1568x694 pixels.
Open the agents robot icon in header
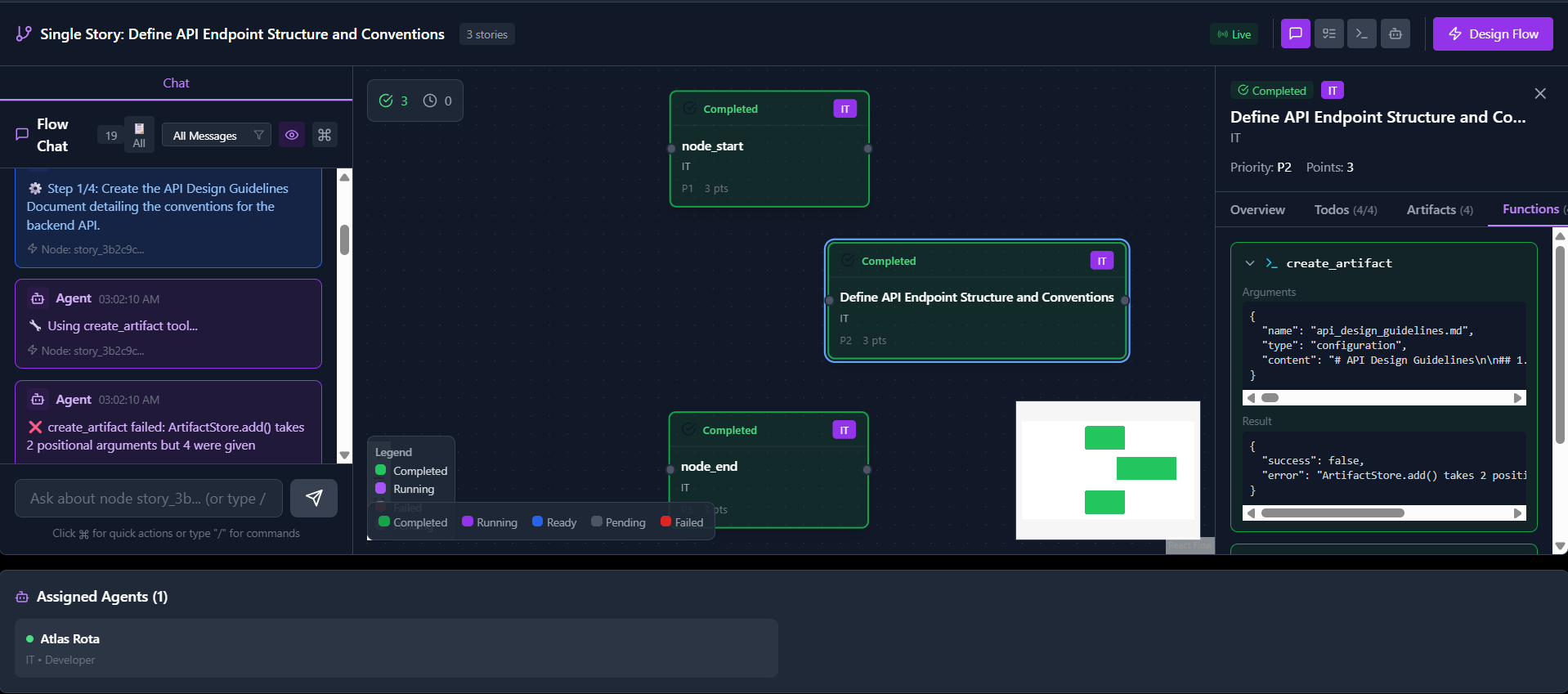click(1395, 34)
